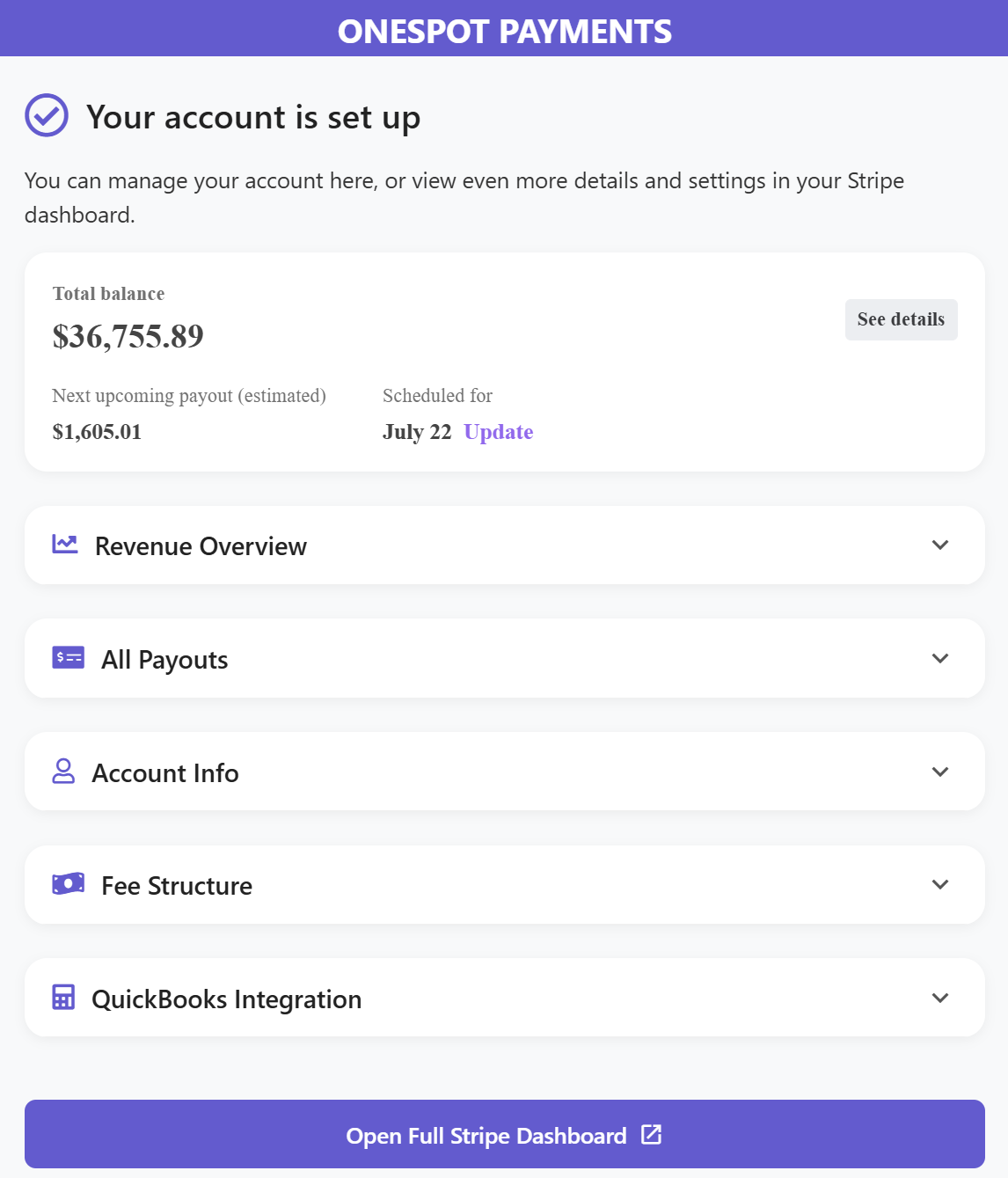Expand Revenue Overview using its chevron
Screen dimensions: 1008x1178
point(940,545)
